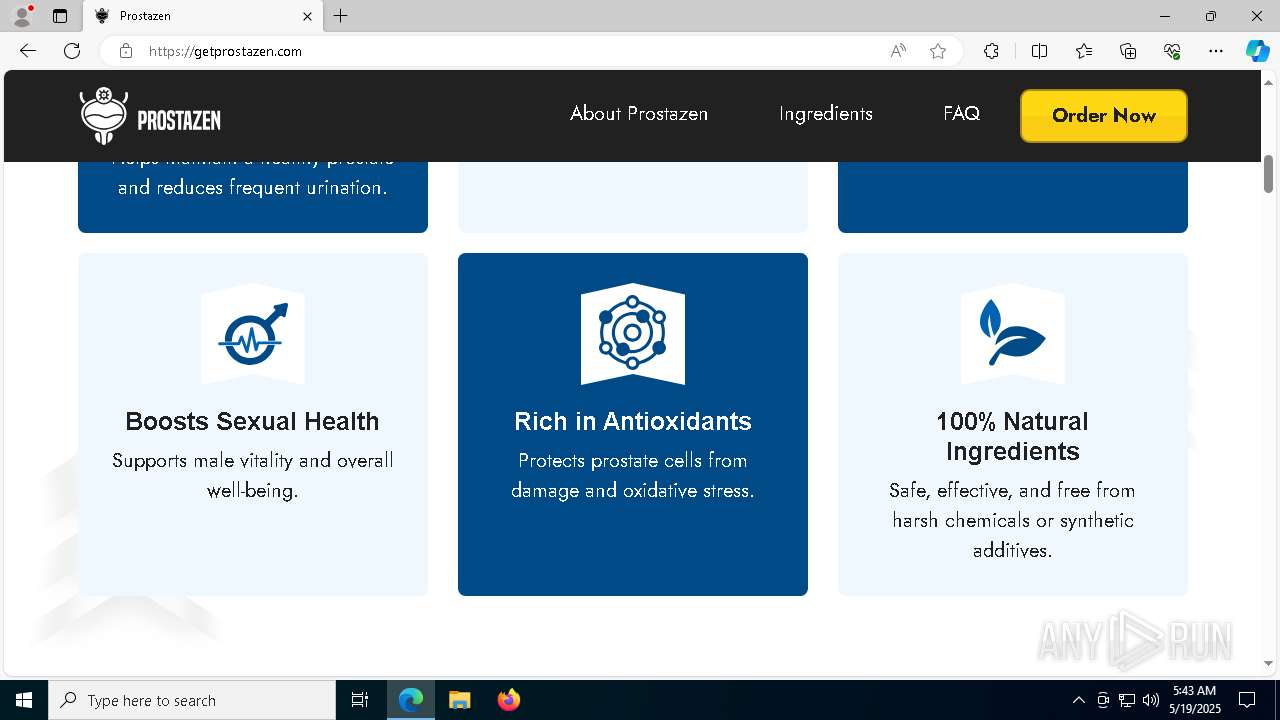Open the Tab actions menu
Viewport: 1280px width, 720px height.
pyautogui.click(x=60, y=16)
